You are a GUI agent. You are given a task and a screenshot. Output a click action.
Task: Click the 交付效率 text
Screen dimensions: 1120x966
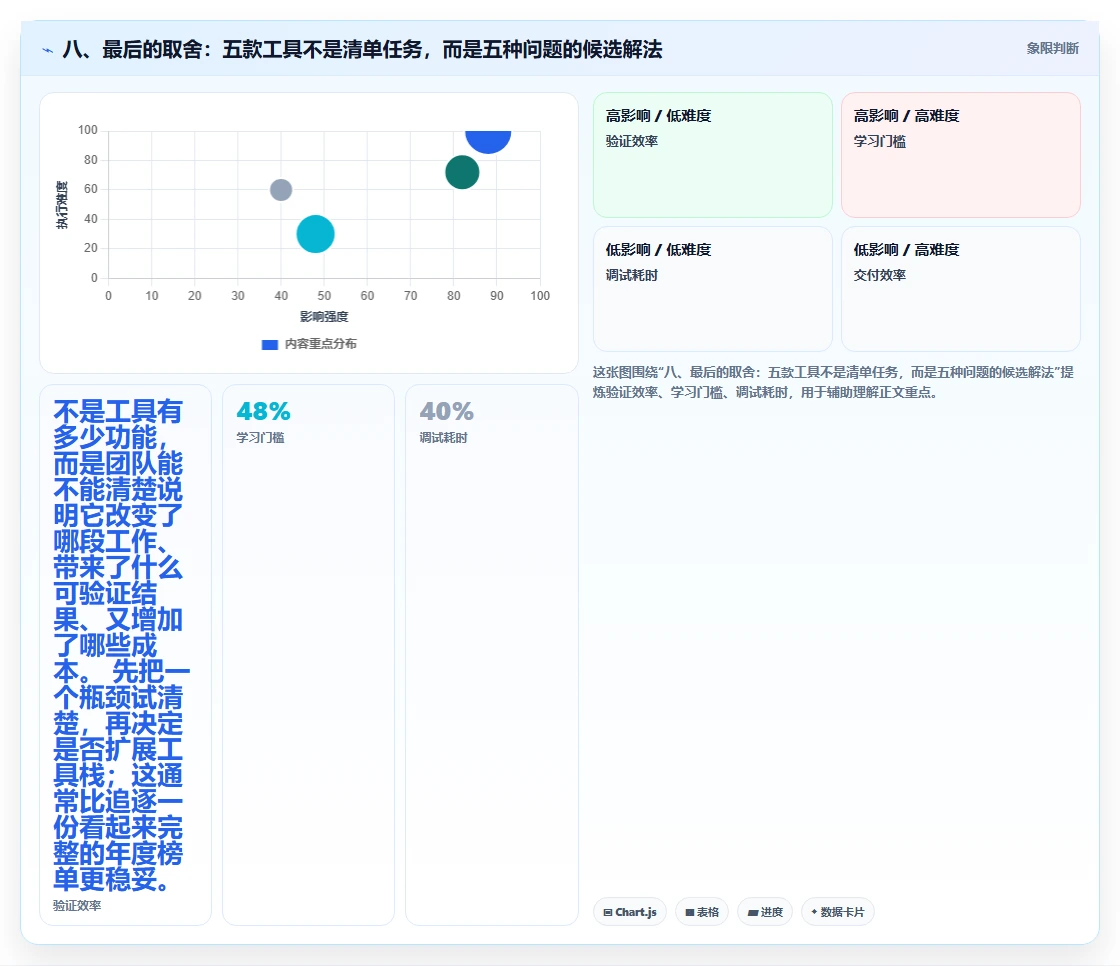click(x=879, y=275)
